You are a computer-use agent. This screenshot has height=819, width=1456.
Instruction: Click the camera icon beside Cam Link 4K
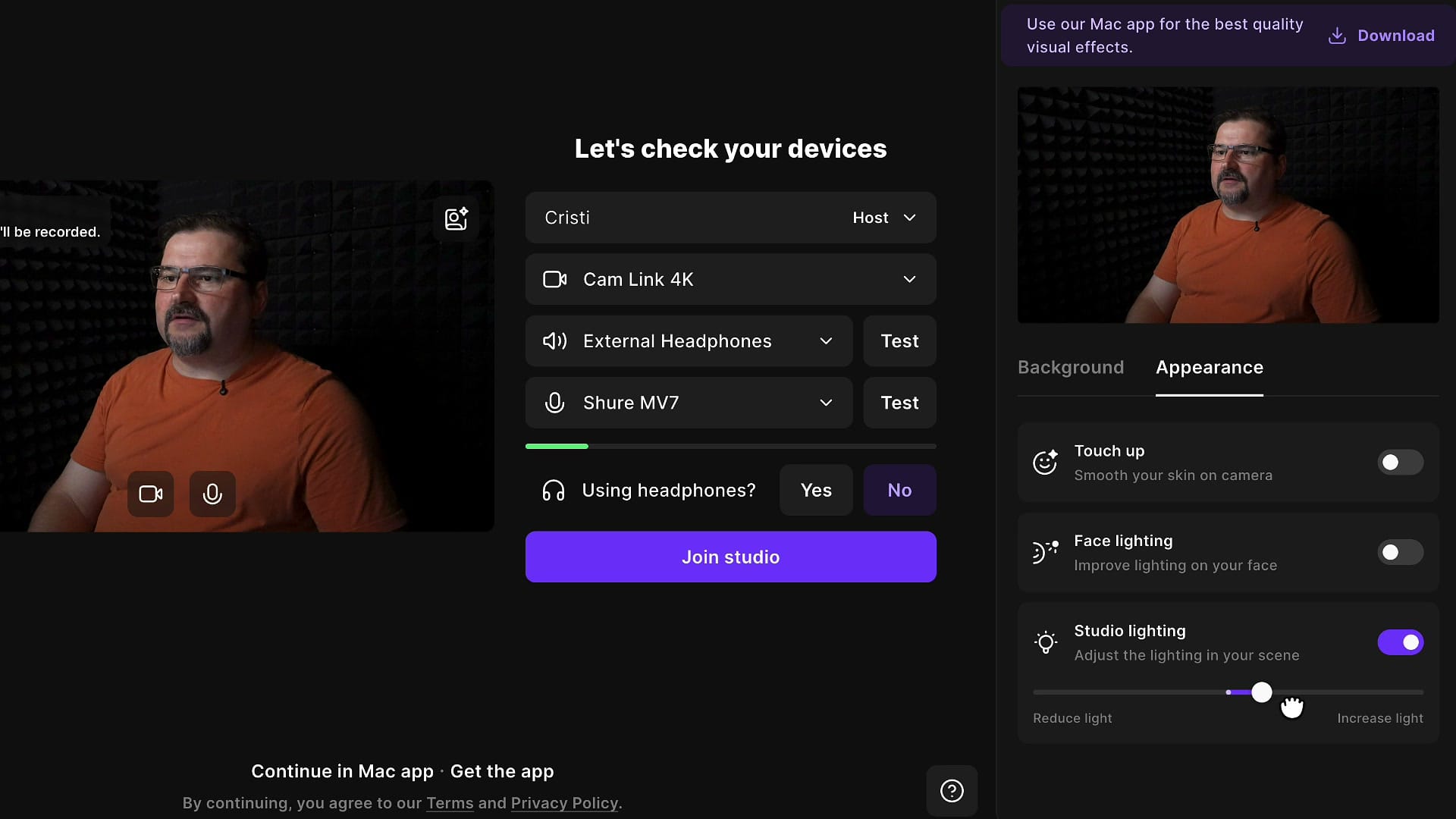(x=554, y=280)
